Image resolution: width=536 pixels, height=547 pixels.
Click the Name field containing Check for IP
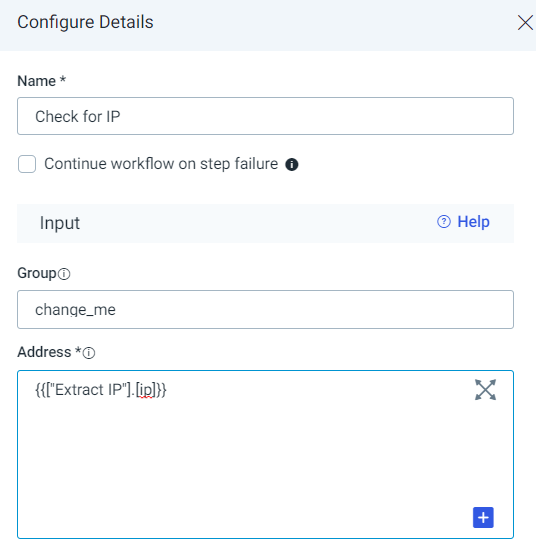point(265,116)
